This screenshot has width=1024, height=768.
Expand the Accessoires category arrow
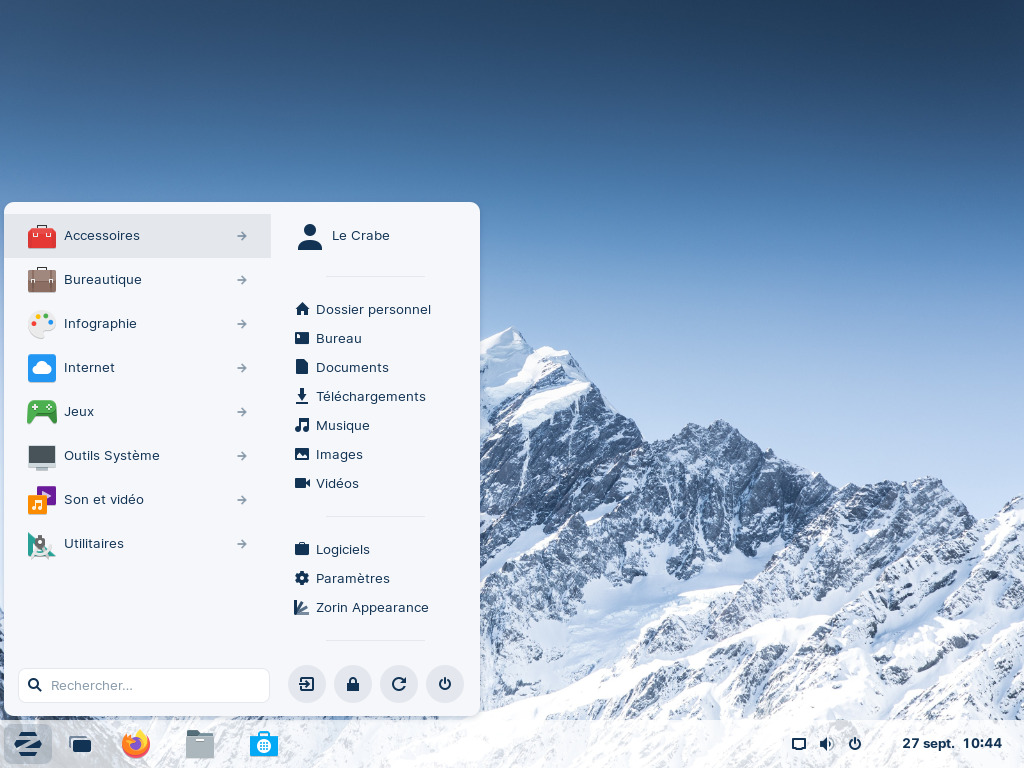pyautogui.click(x=242, y=236)
